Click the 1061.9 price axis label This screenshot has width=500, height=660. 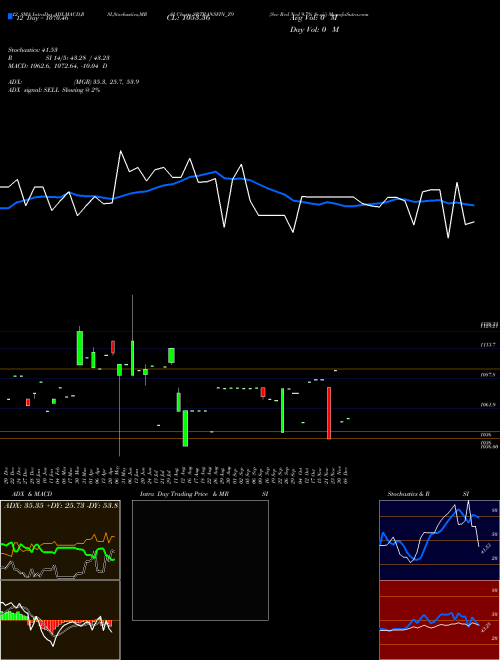click(488, 405)
